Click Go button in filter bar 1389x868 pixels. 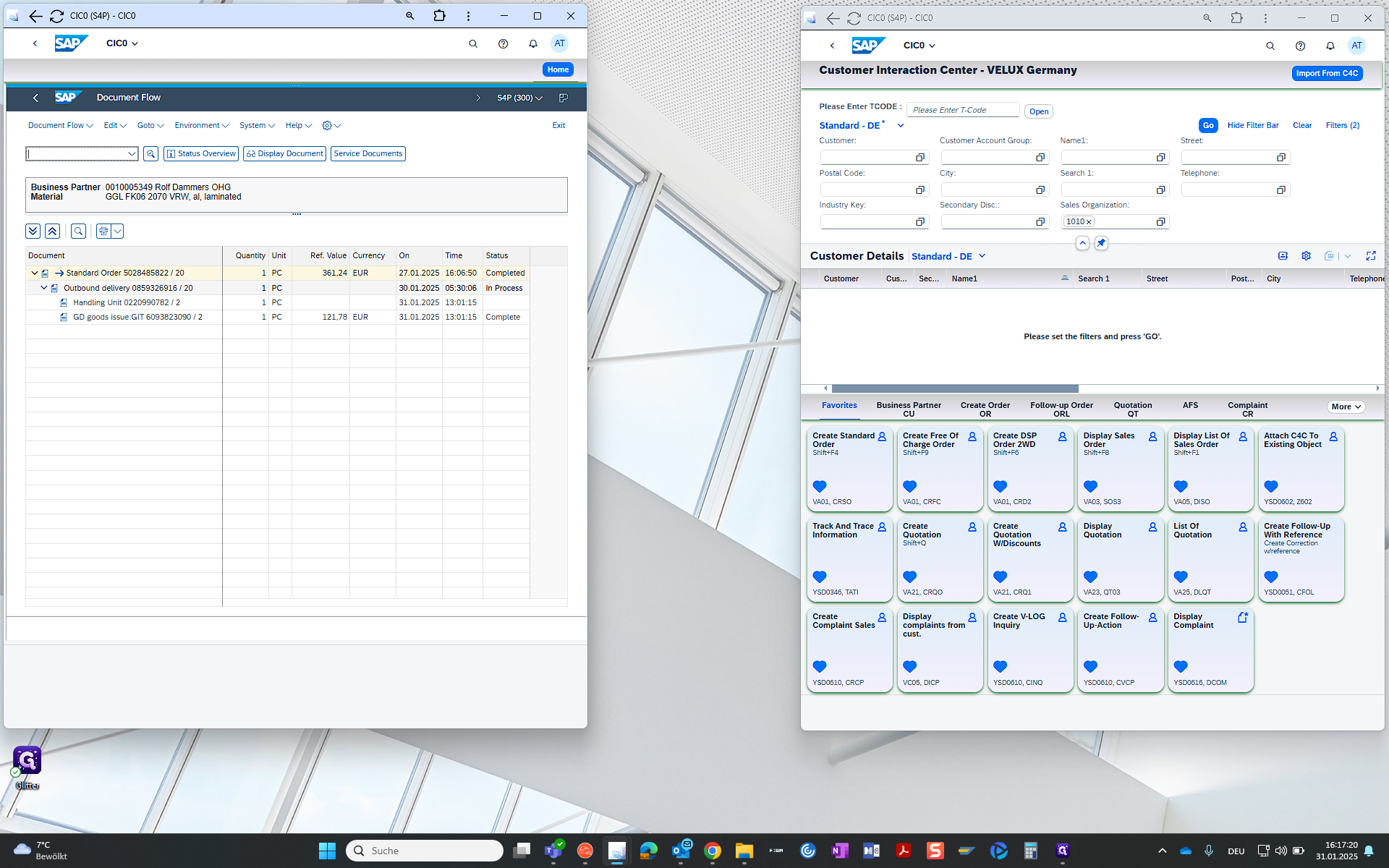coord(1208,126)
